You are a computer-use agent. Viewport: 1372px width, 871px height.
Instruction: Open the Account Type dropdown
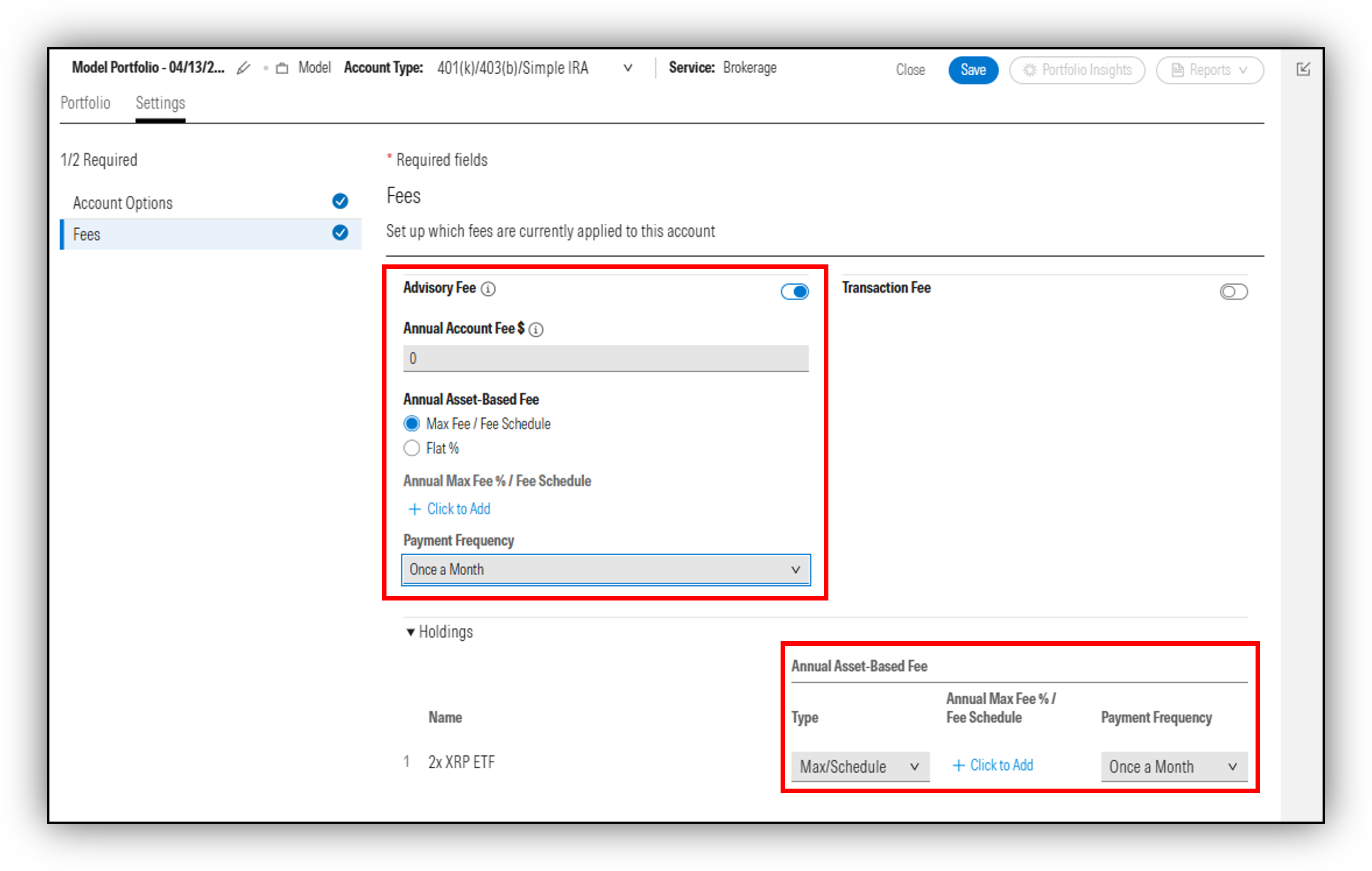(x=535, y=68)
